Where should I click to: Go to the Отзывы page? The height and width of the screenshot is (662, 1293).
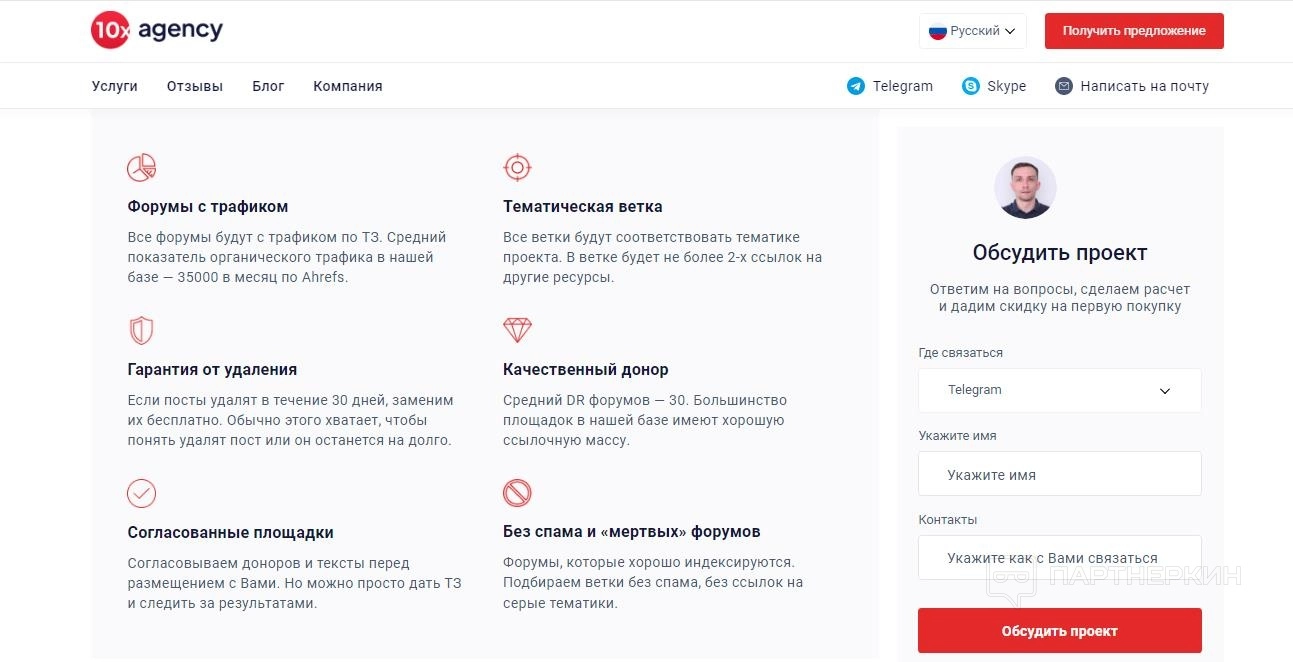195,86
